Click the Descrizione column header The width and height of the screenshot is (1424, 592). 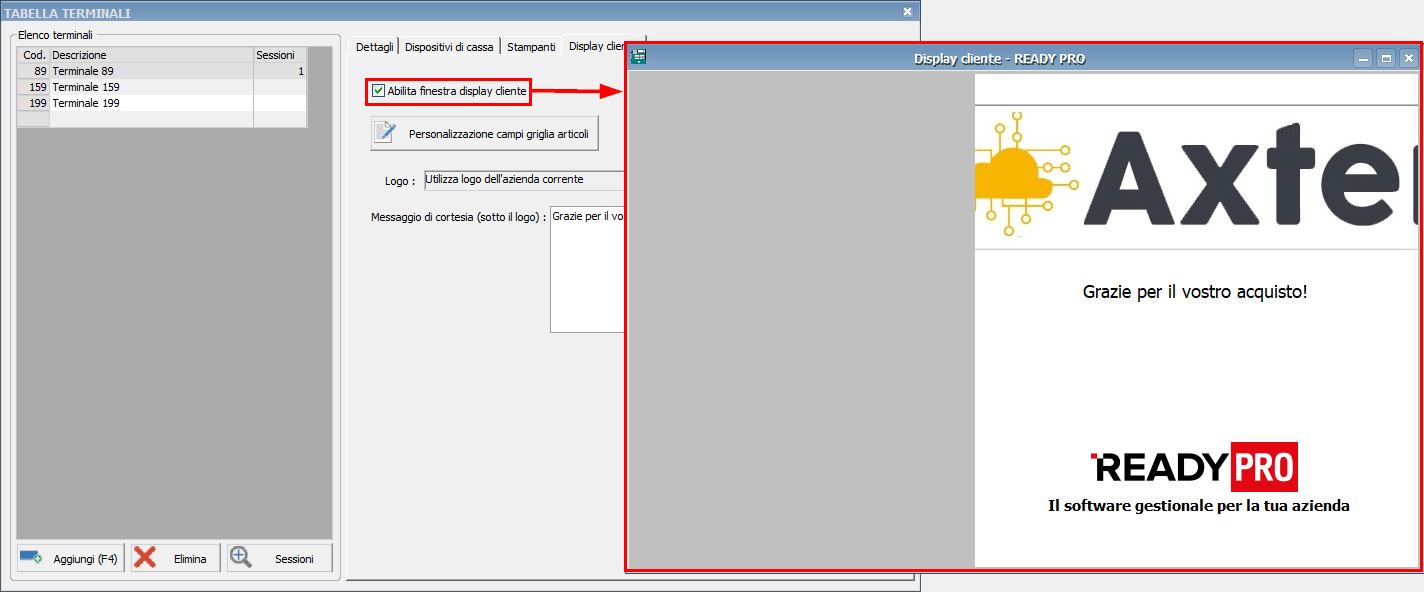(x=151, y=55)
